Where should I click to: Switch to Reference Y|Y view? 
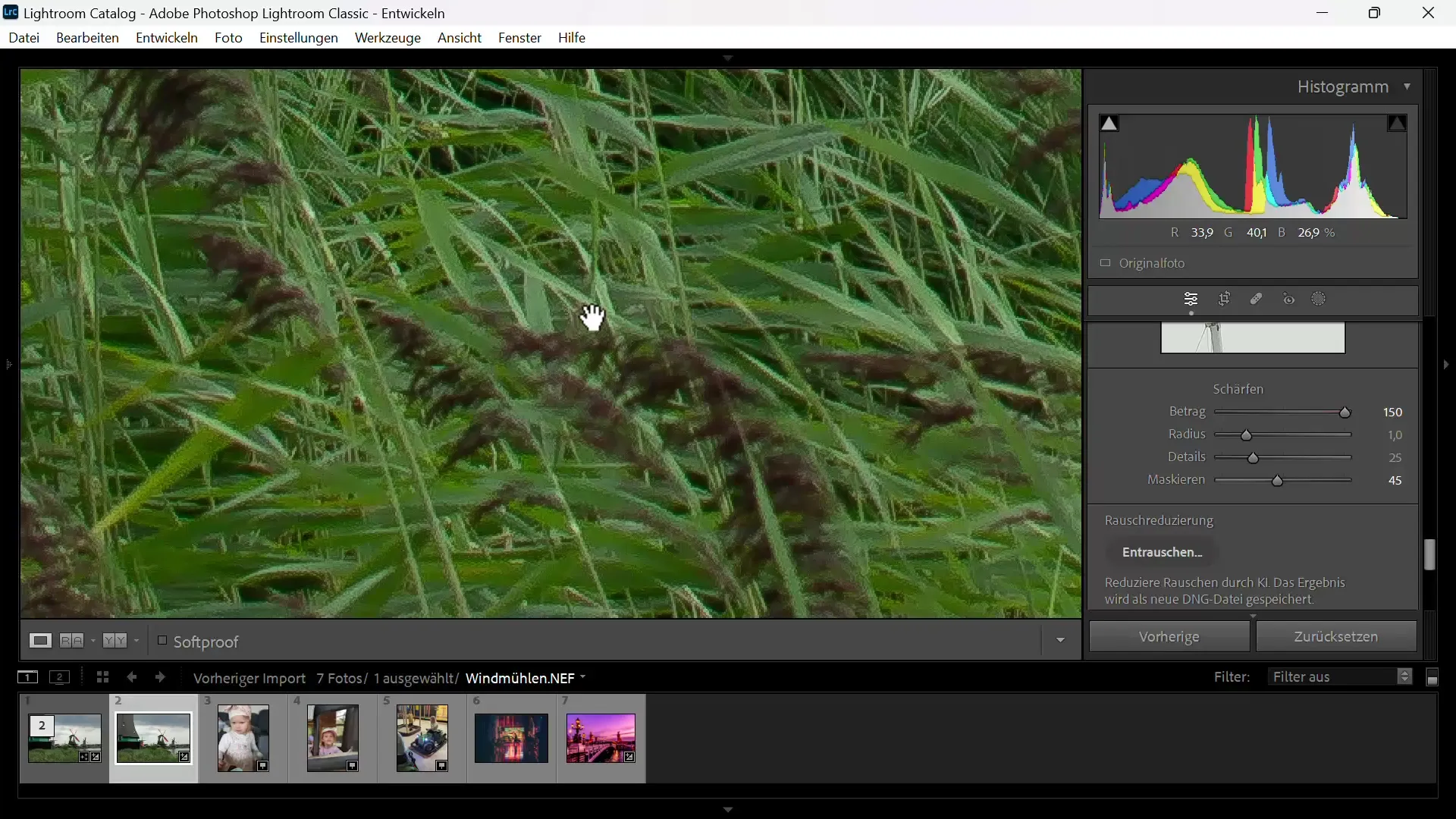click(115, 642)
